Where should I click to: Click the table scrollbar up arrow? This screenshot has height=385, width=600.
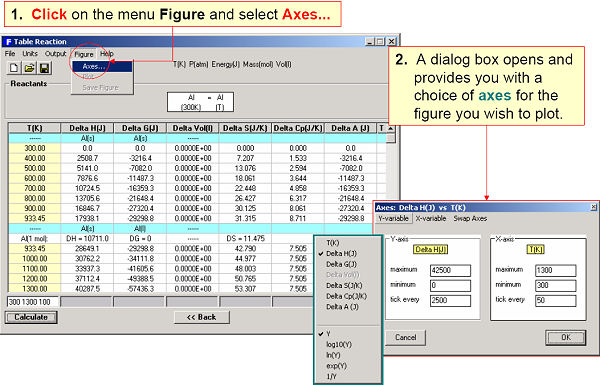390,129
